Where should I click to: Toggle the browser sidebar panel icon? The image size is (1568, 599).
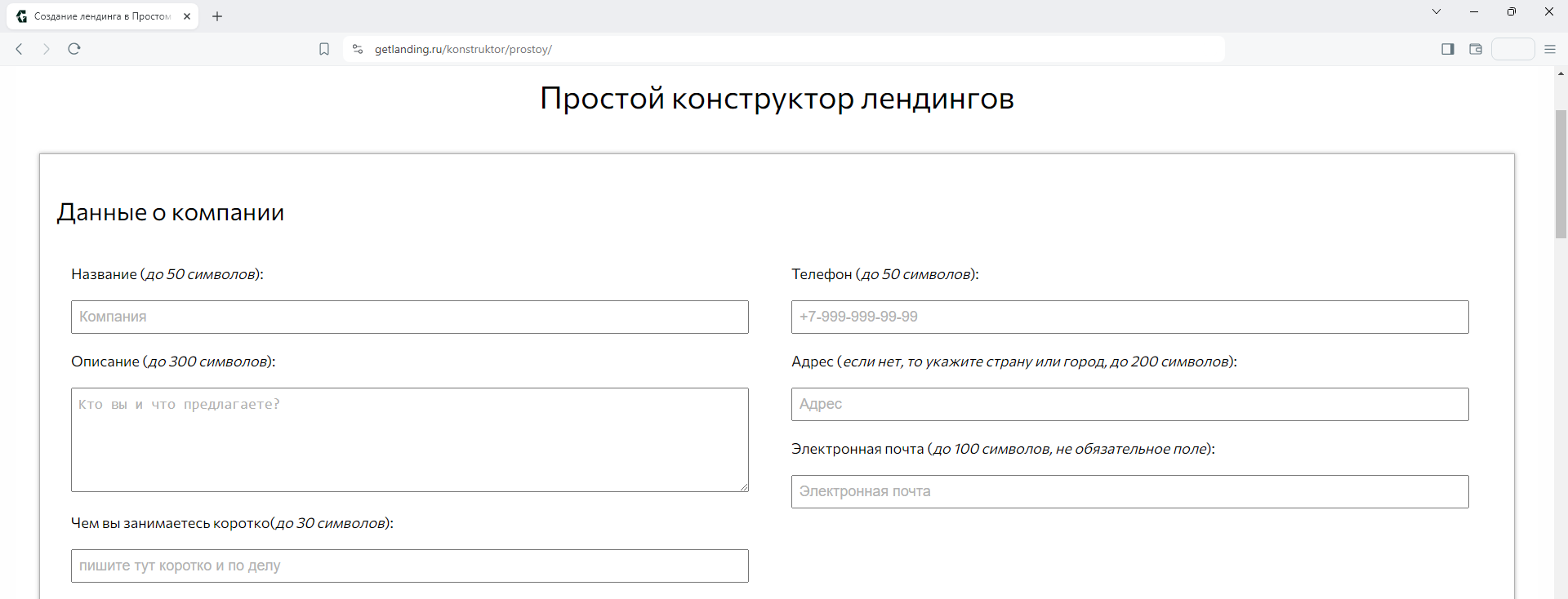1448,49
